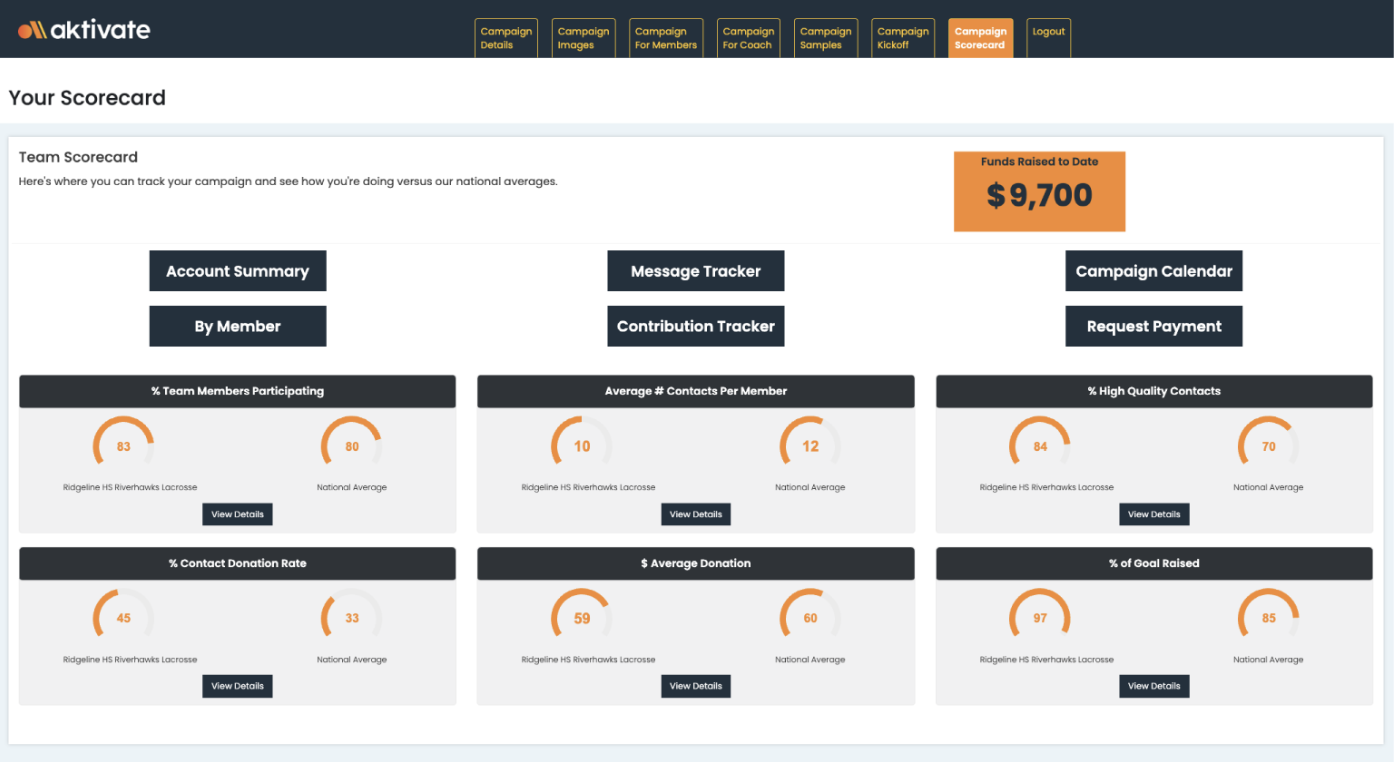1400x762 pixels.
Task: Open the Account Summary page
Action: point(238,271)
